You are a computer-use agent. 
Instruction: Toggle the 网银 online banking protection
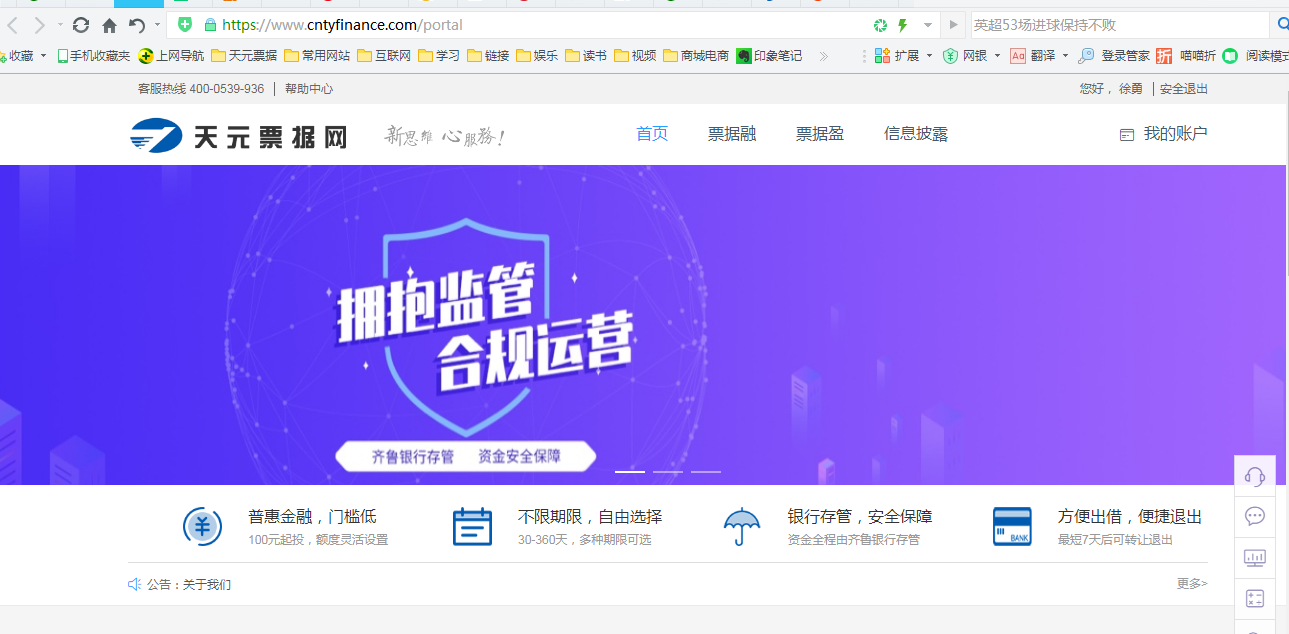click(x=975, y=57)
